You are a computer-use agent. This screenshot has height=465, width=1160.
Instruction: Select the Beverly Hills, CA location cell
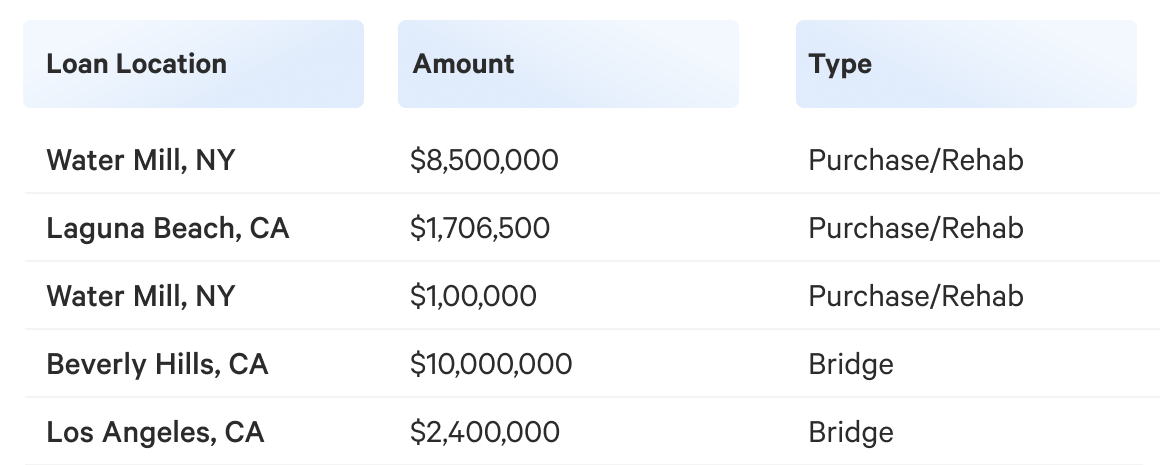(x=157, y=364)
